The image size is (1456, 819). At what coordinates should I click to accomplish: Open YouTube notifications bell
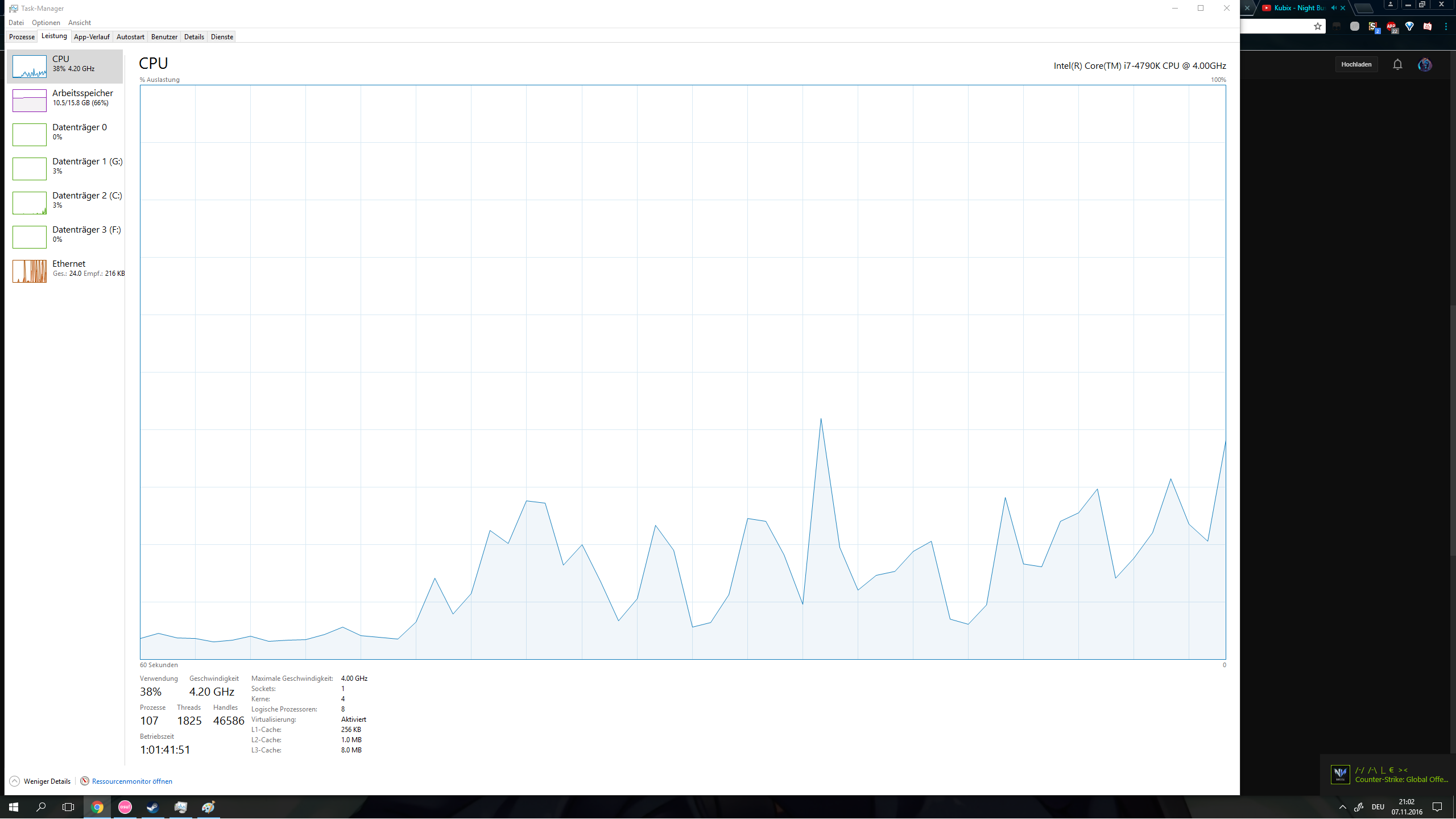pyautogui.click(x=1397, y=64)
